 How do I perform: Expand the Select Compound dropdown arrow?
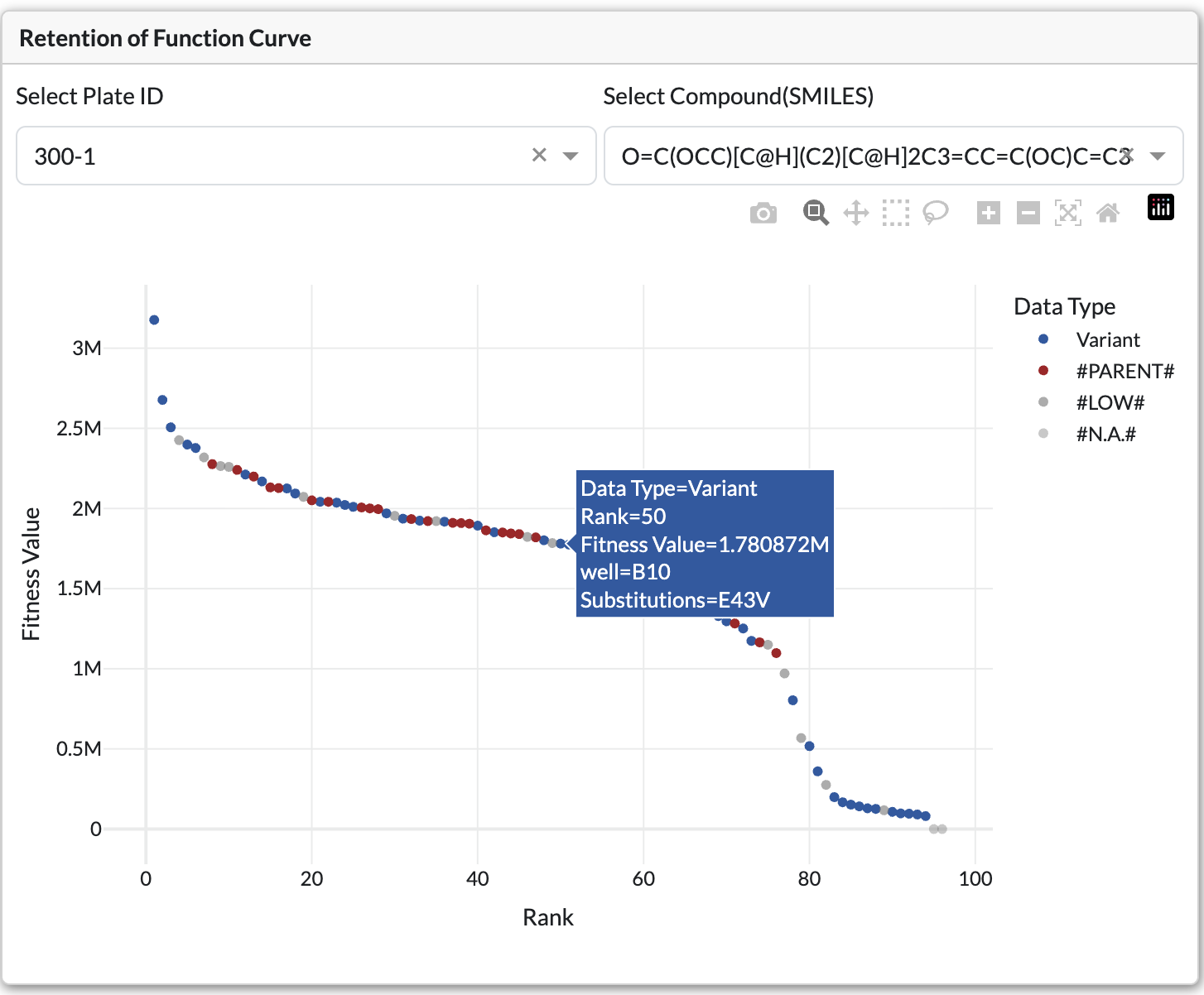(1158, 156)
